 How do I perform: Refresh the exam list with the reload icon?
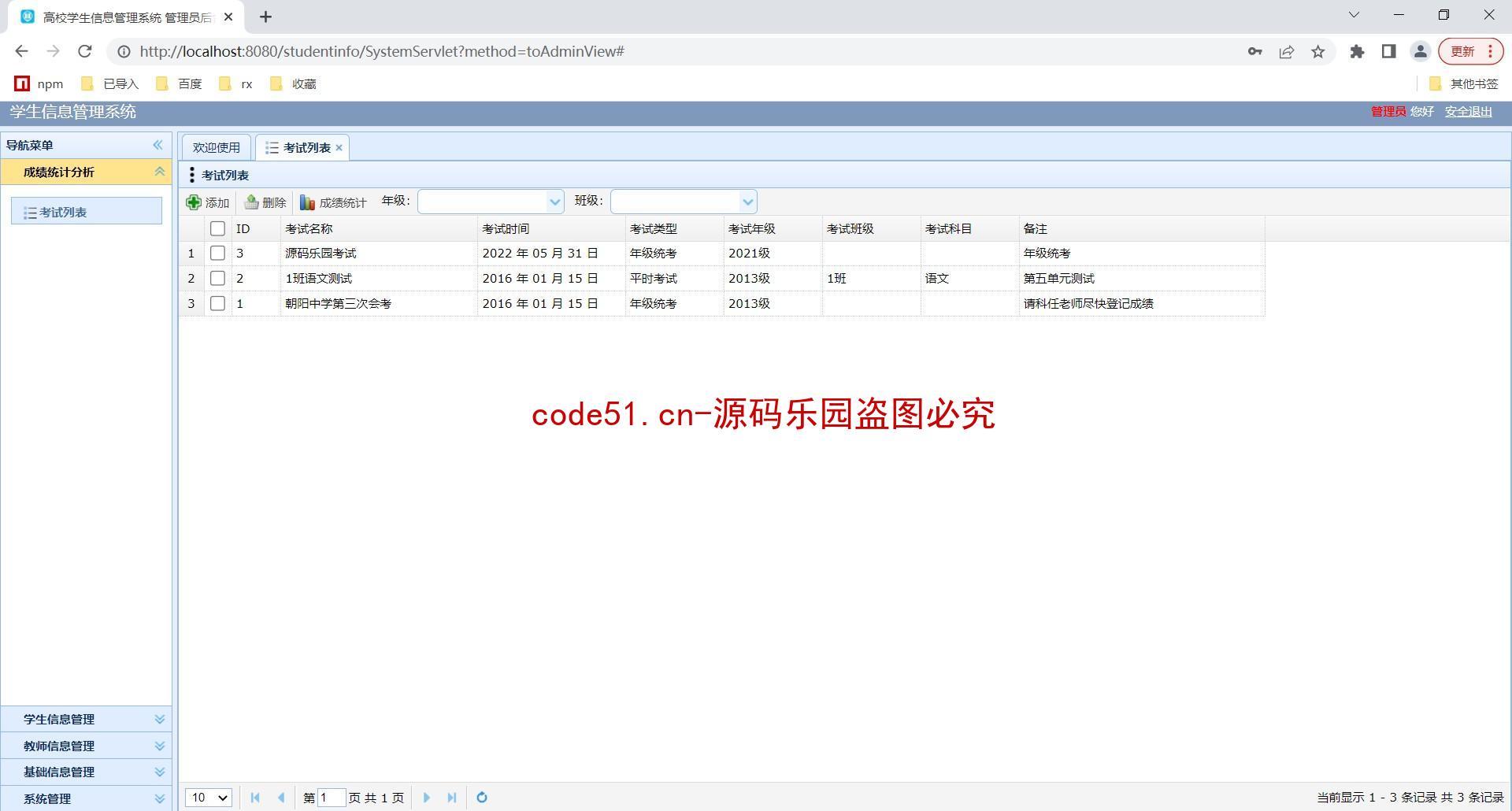point(482,798)
